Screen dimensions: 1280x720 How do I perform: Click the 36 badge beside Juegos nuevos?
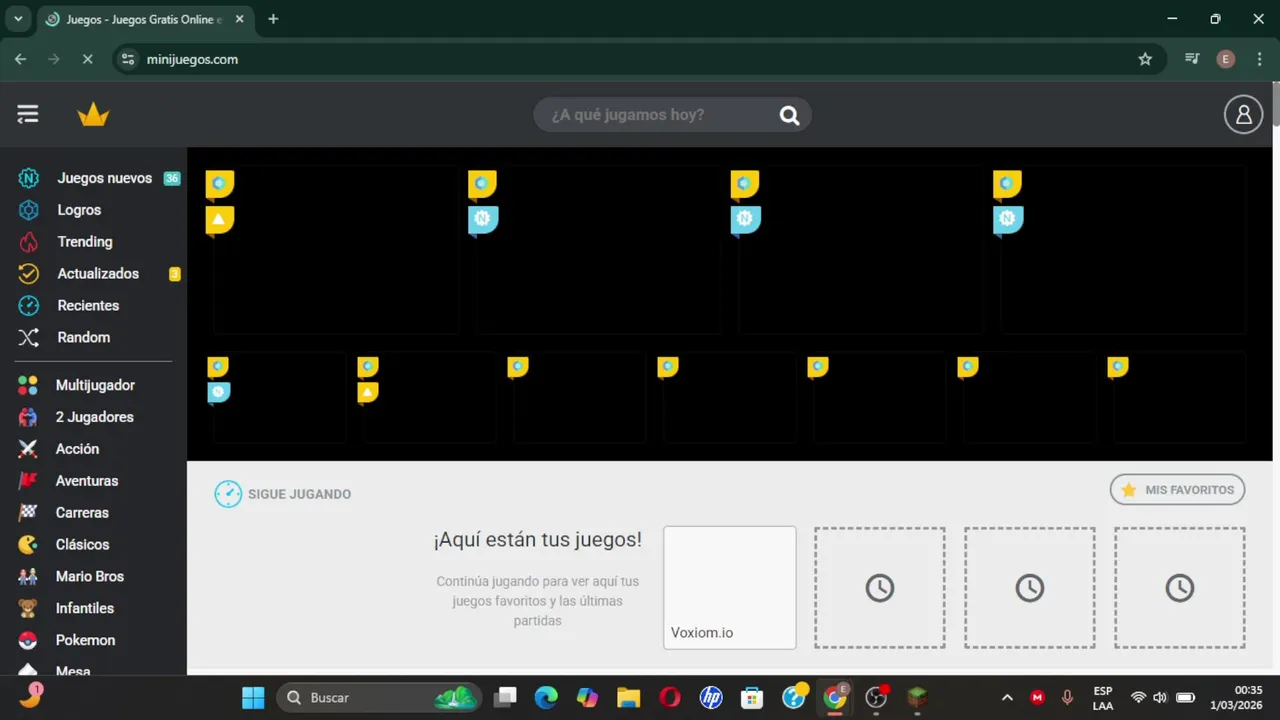(172, 178)
